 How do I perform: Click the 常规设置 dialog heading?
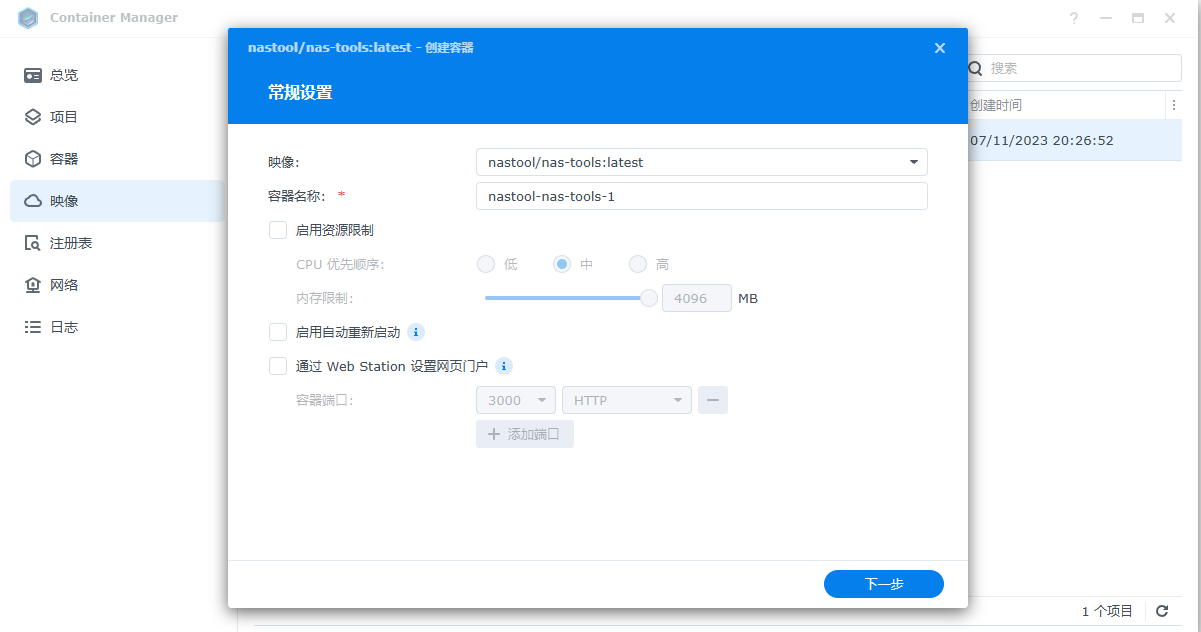(300, 93)
